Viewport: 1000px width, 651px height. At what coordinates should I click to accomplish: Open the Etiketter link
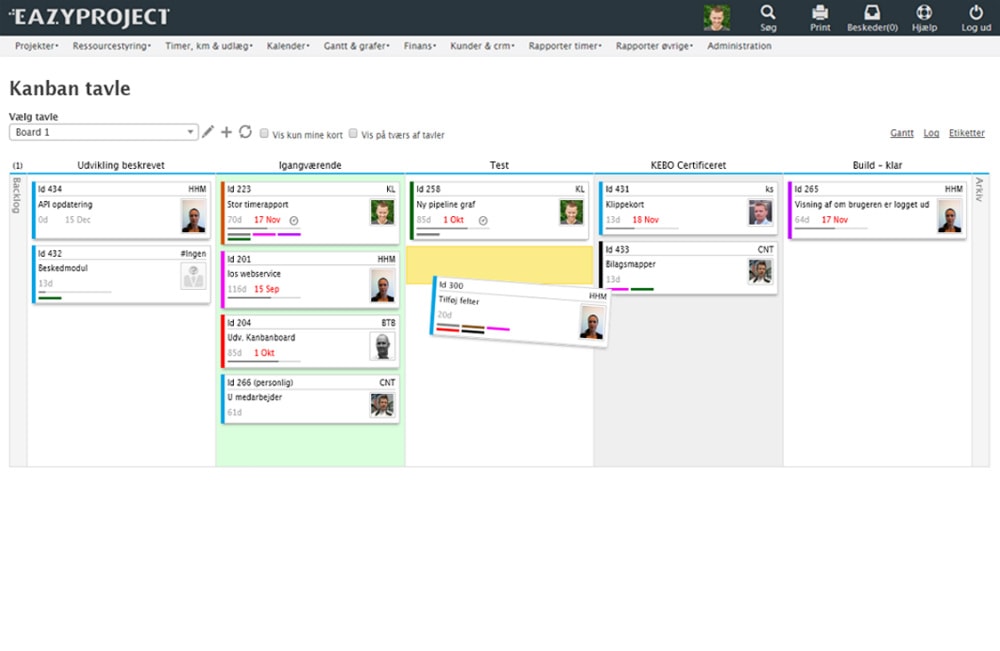pos(966,133)
